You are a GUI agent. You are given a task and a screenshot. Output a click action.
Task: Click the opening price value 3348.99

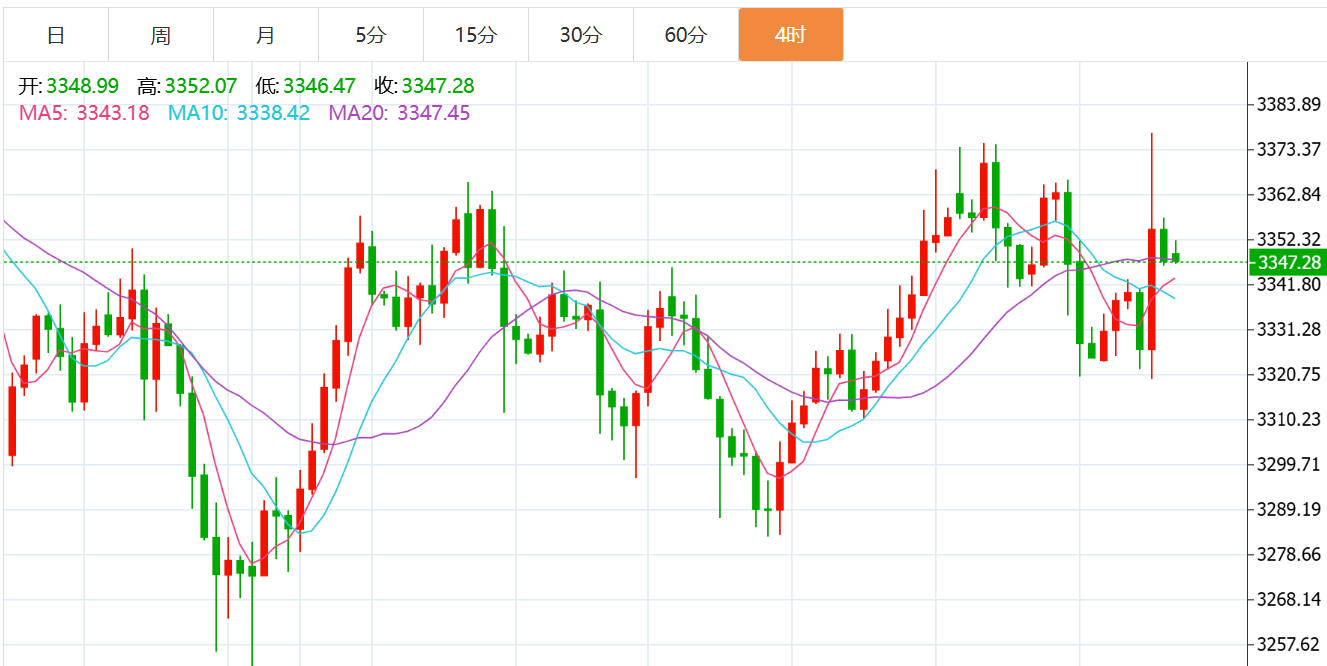(82, 86)
